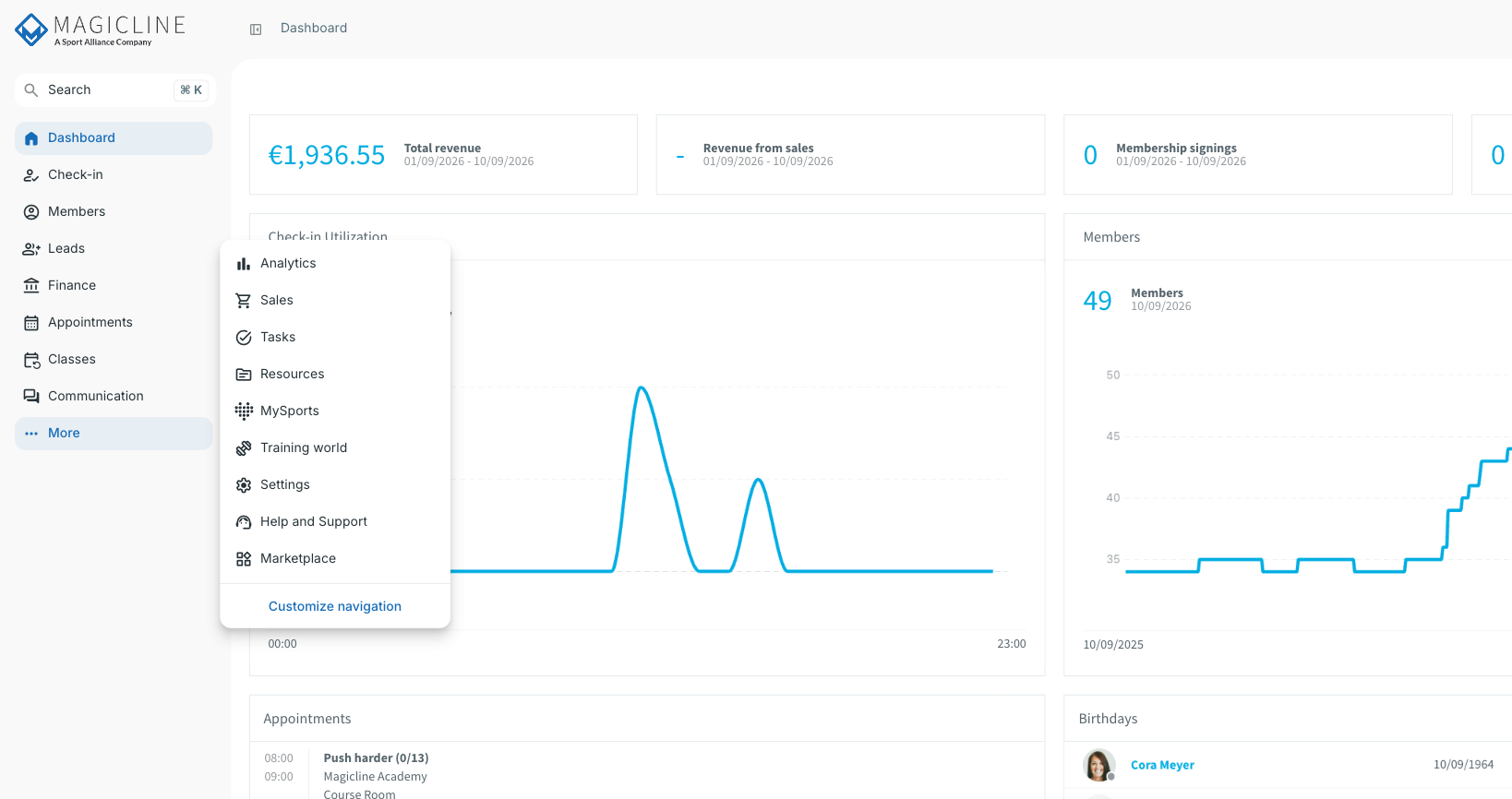Go to Members in the sidebar
The image size is (1512, 799).
point(114,212)
